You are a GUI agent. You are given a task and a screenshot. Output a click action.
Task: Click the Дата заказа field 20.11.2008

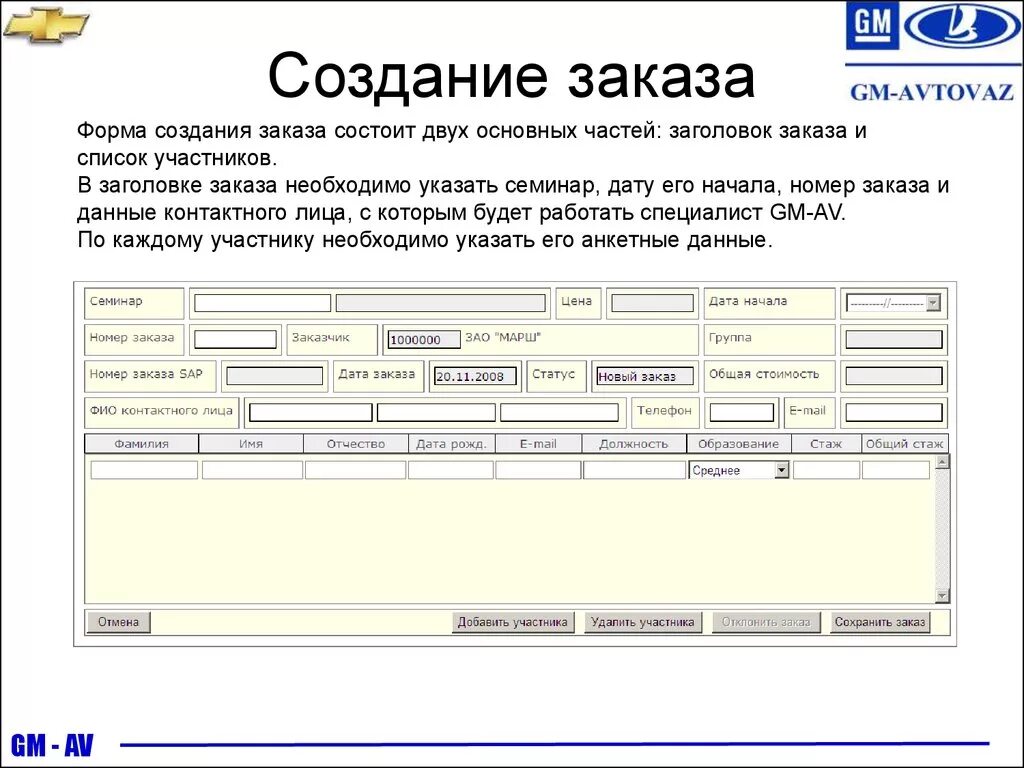pyautogui.click(x=475, y=376)
